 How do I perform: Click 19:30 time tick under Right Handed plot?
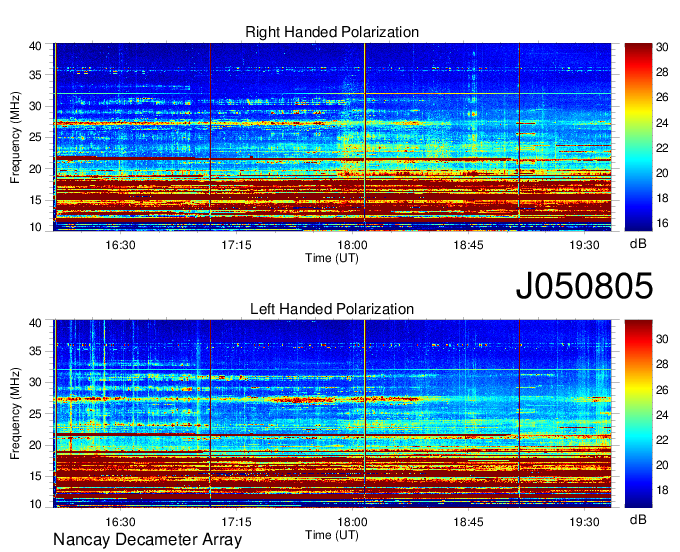tap(585, 245)
